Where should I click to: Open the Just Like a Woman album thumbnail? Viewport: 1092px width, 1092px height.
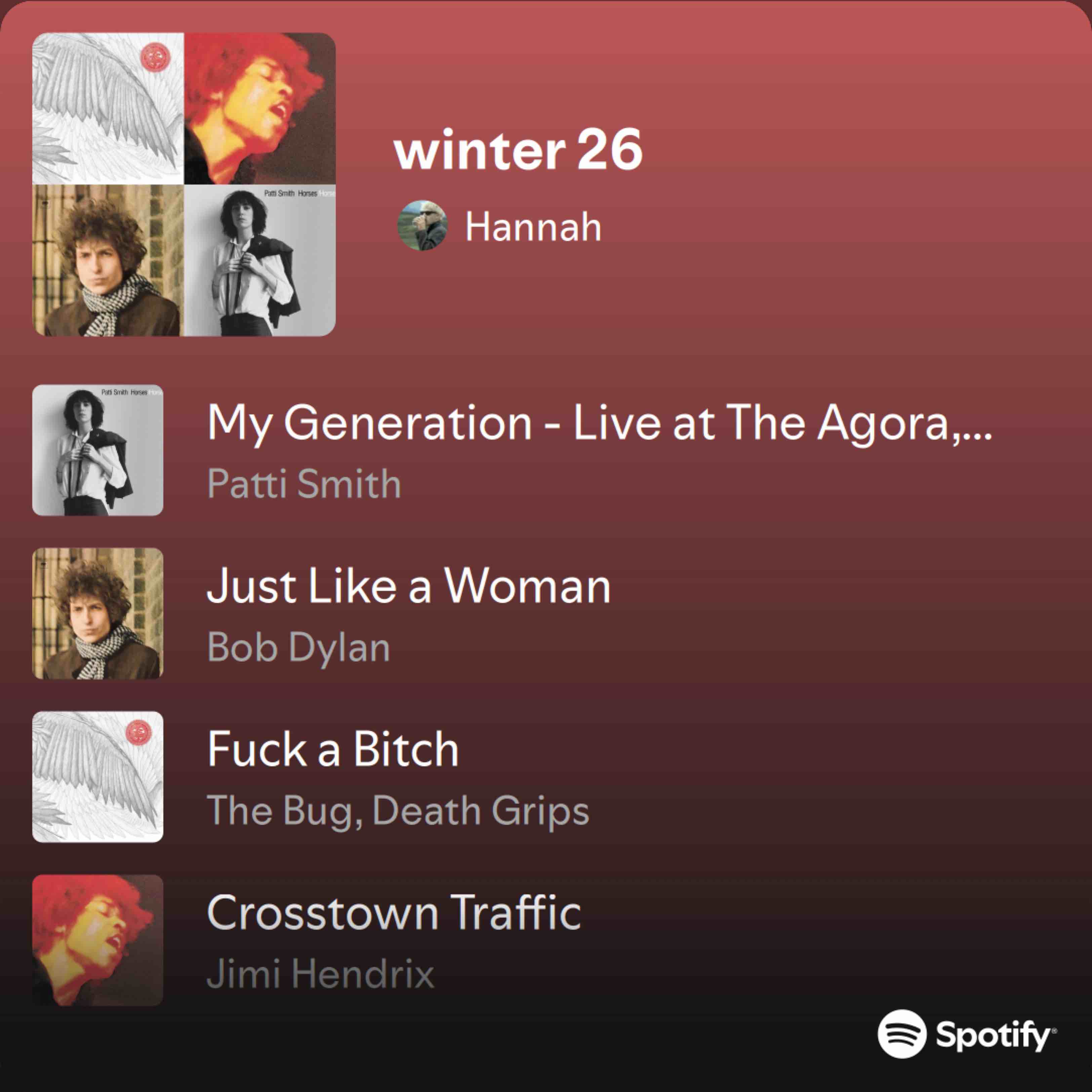point(98,613)
